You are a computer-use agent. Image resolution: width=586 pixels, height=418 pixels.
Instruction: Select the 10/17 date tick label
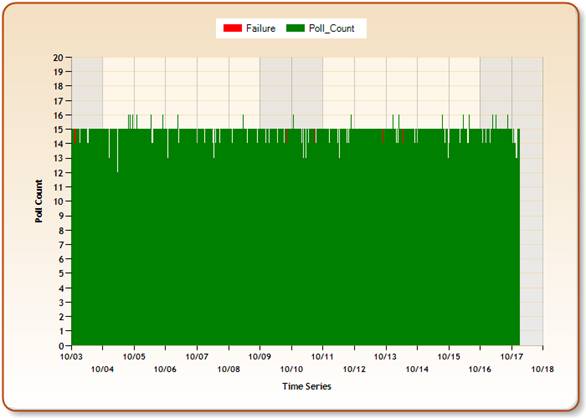(x=512, y=356)
